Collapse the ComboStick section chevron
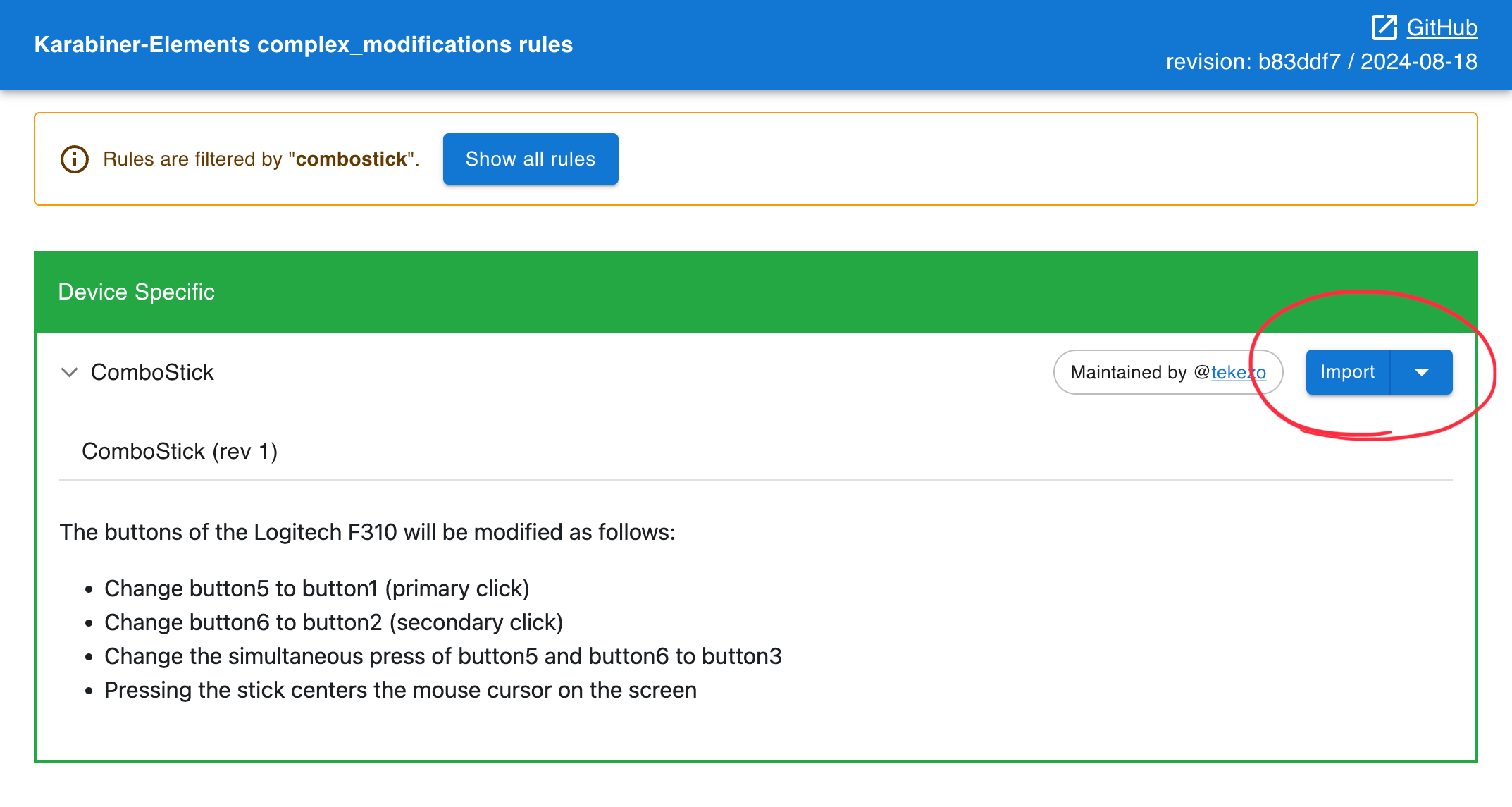The height and width of the screenshot is (807, 1512). coord(69,372)
